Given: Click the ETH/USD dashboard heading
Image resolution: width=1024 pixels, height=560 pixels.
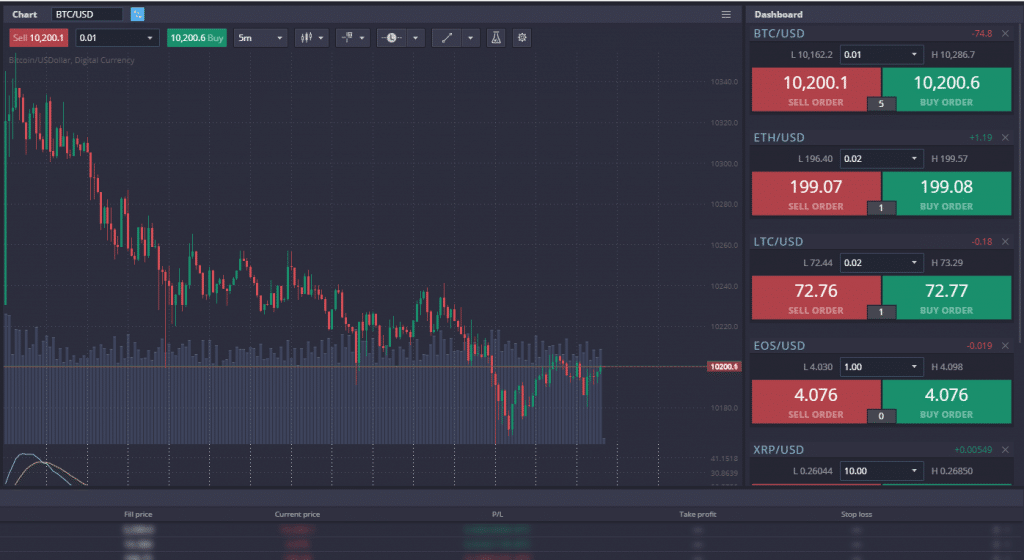Looking at the screenshot, I should [x=779, y=138].
